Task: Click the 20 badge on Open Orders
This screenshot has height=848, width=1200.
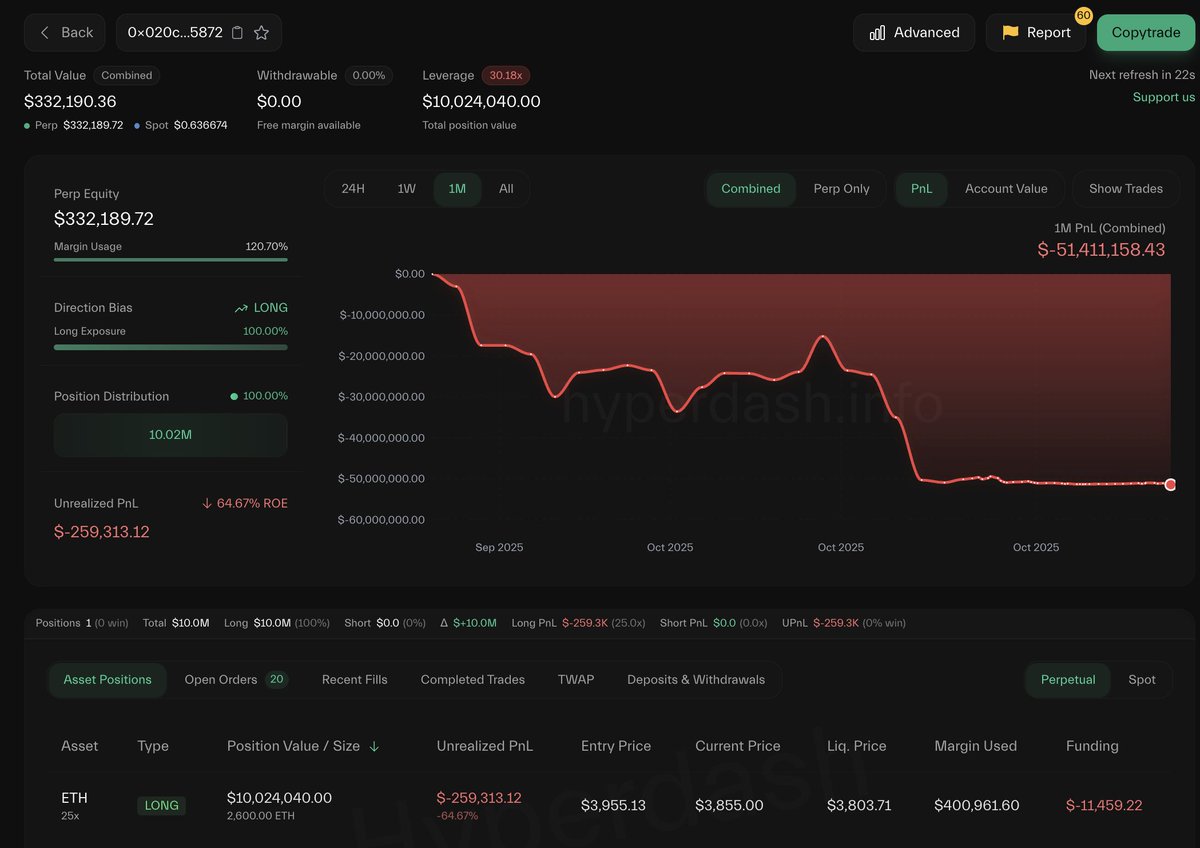Action: click(x=277, y=679)
